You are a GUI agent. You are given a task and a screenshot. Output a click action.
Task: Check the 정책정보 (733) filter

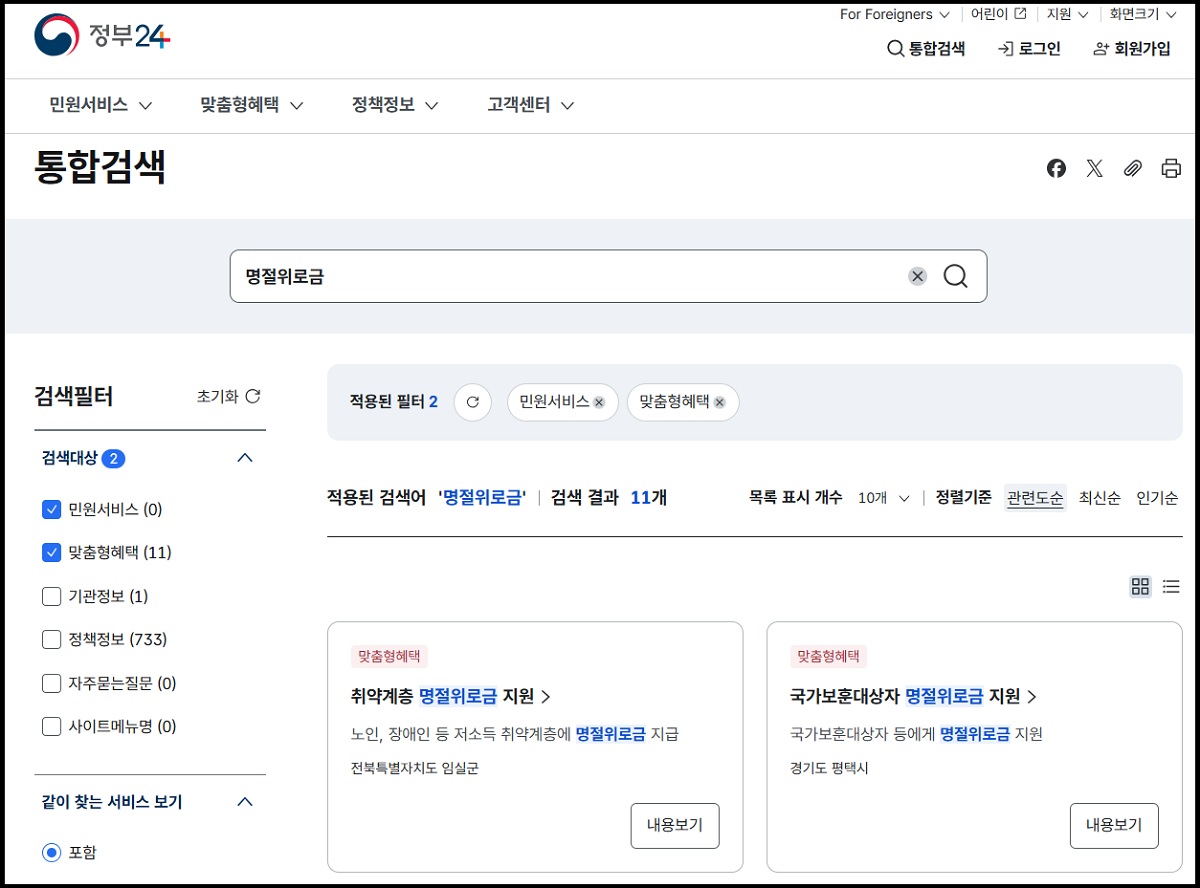[51, 639]
